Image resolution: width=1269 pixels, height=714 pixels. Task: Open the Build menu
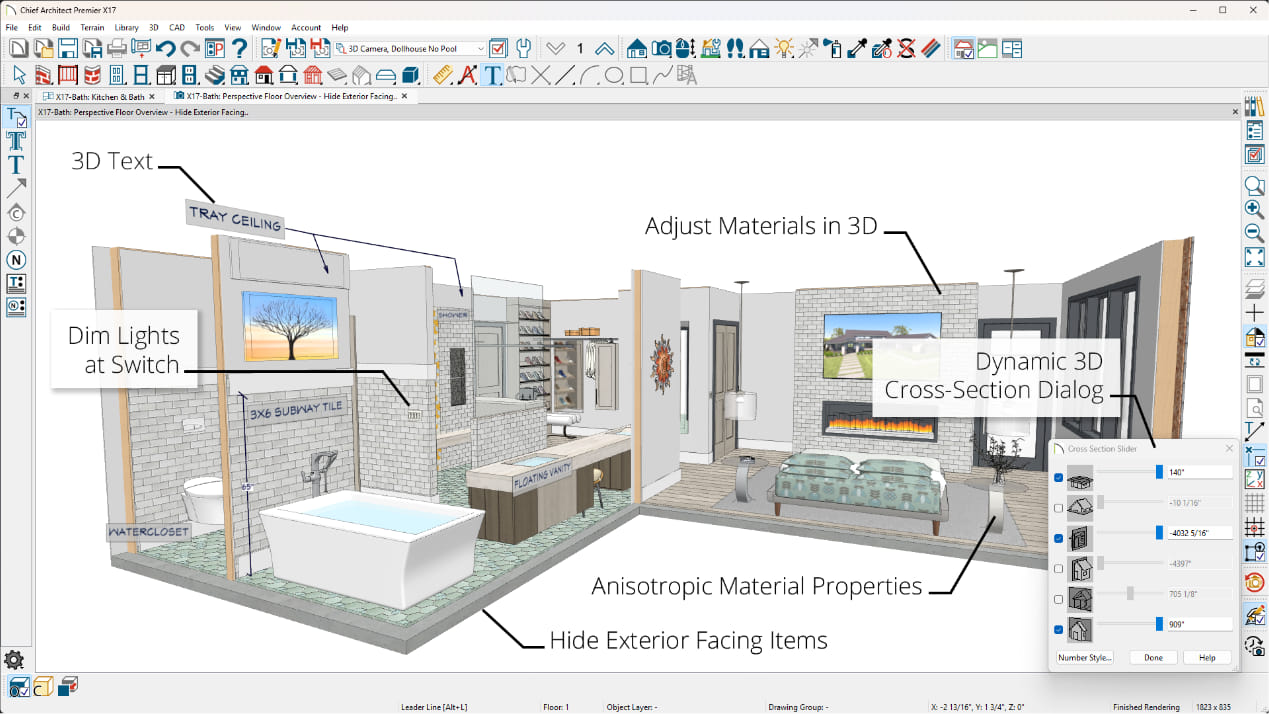pyautogui.click(x=60, y=27)
